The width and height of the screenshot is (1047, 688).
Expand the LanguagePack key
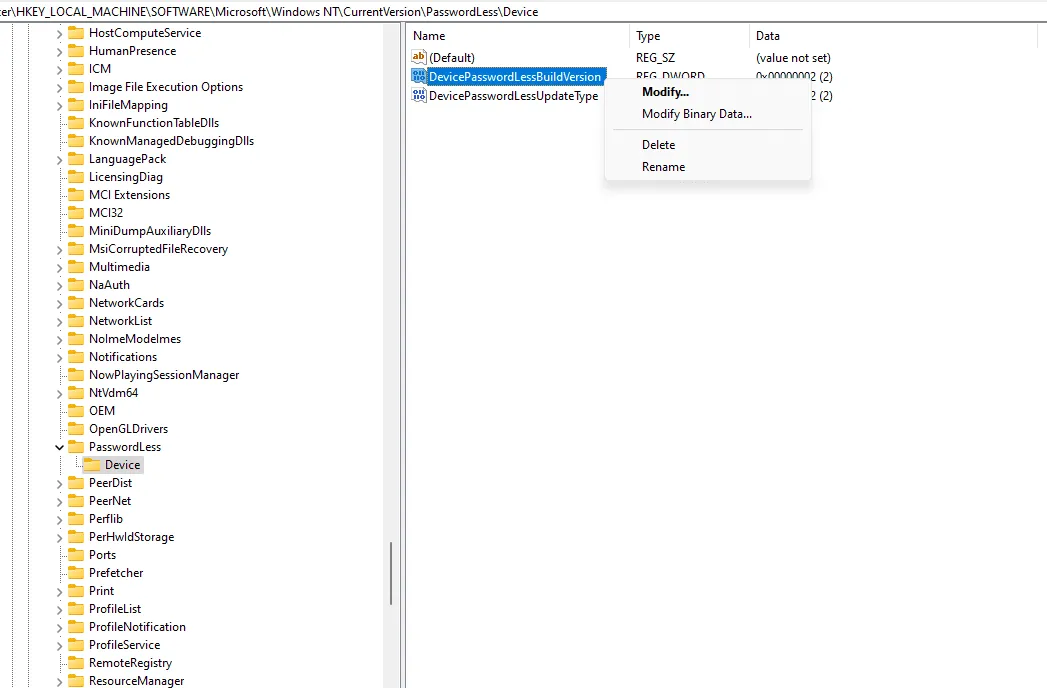click(59, 160)
